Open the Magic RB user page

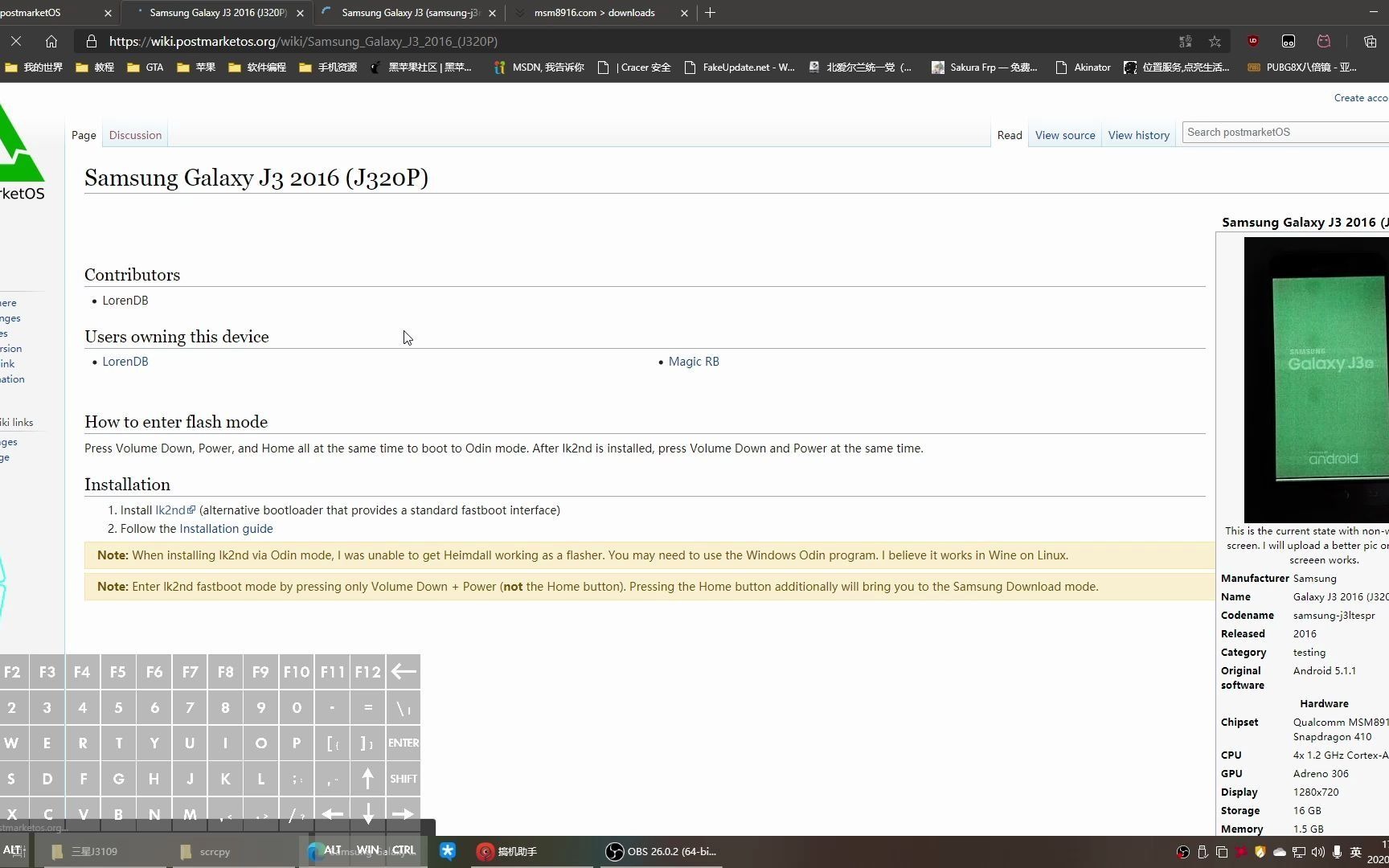pos(694,362)
